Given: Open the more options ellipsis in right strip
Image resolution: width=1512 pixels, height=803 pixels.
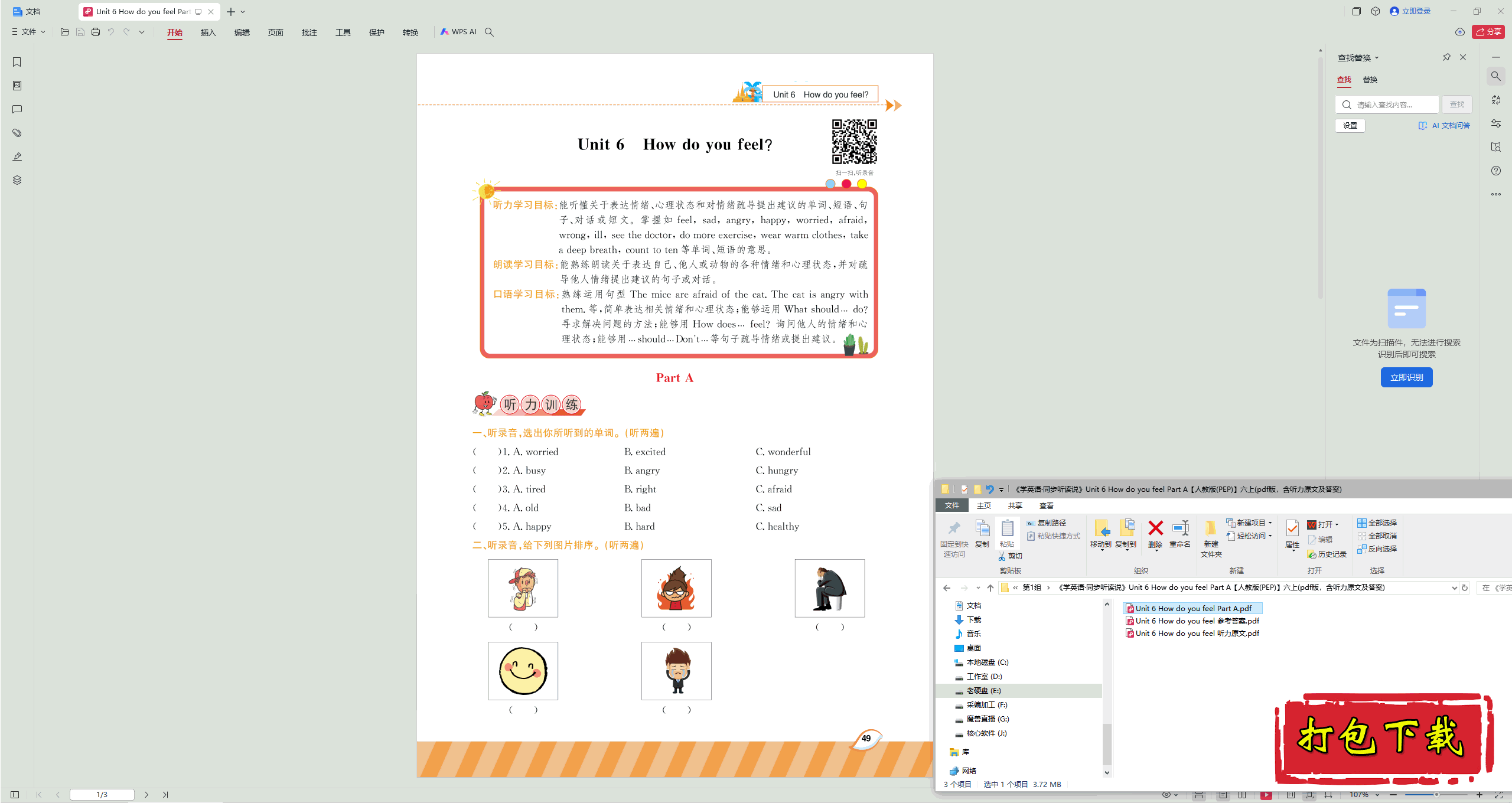Looking at the screenshot, I should click(x=1495, y=194).
